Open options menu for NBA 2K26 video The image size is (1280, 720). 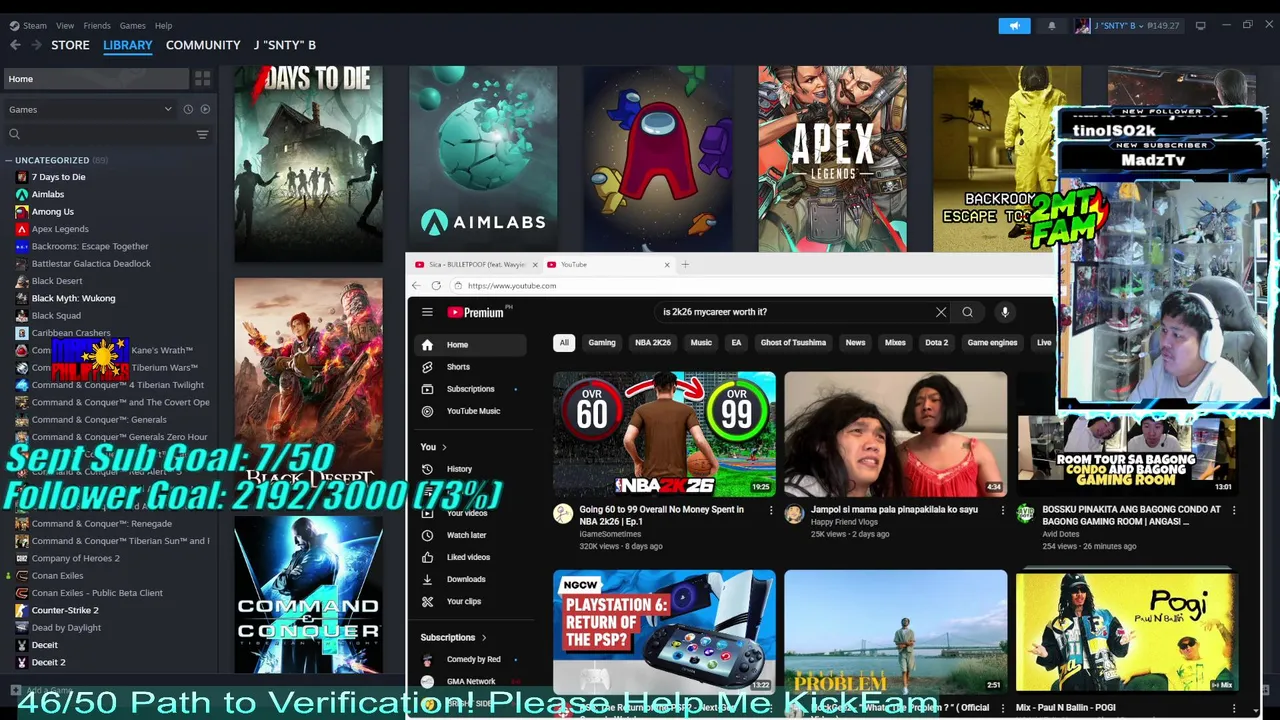770,510
